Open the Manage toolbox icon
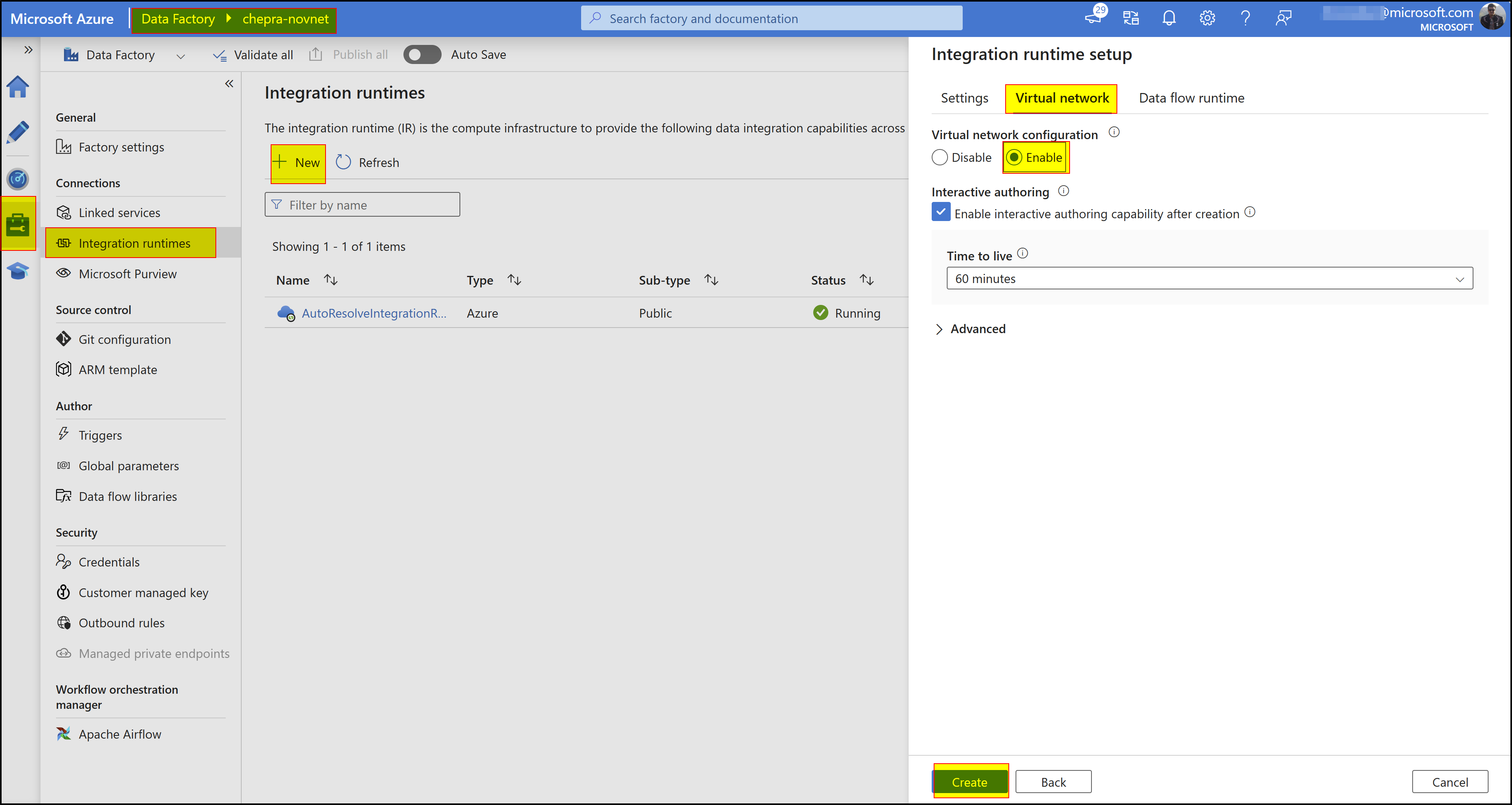1512x805 pixels. click(17, 224)
